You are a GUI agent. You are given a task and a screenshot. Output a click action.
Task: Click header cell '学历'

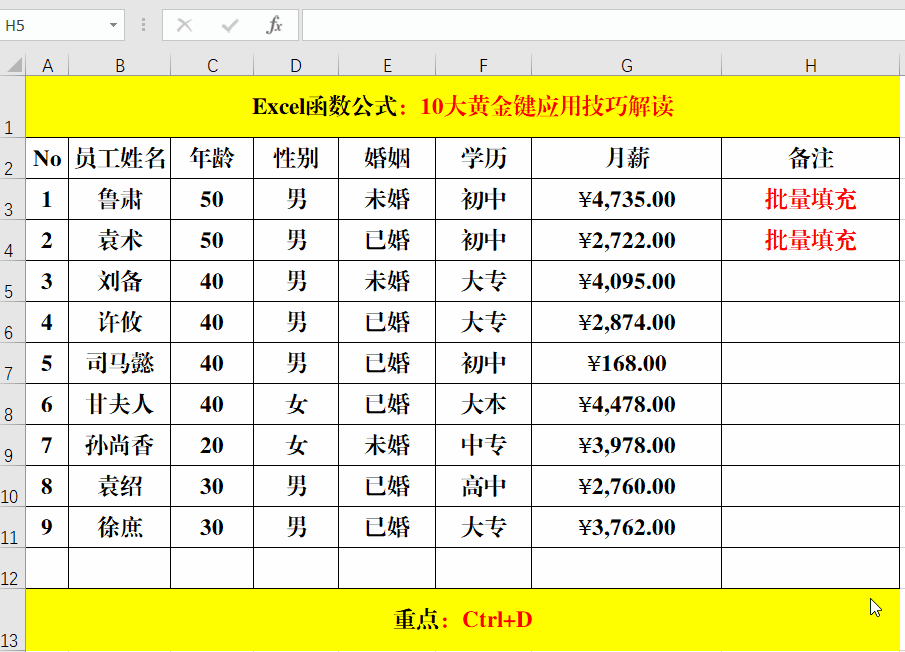coord(483,158)
